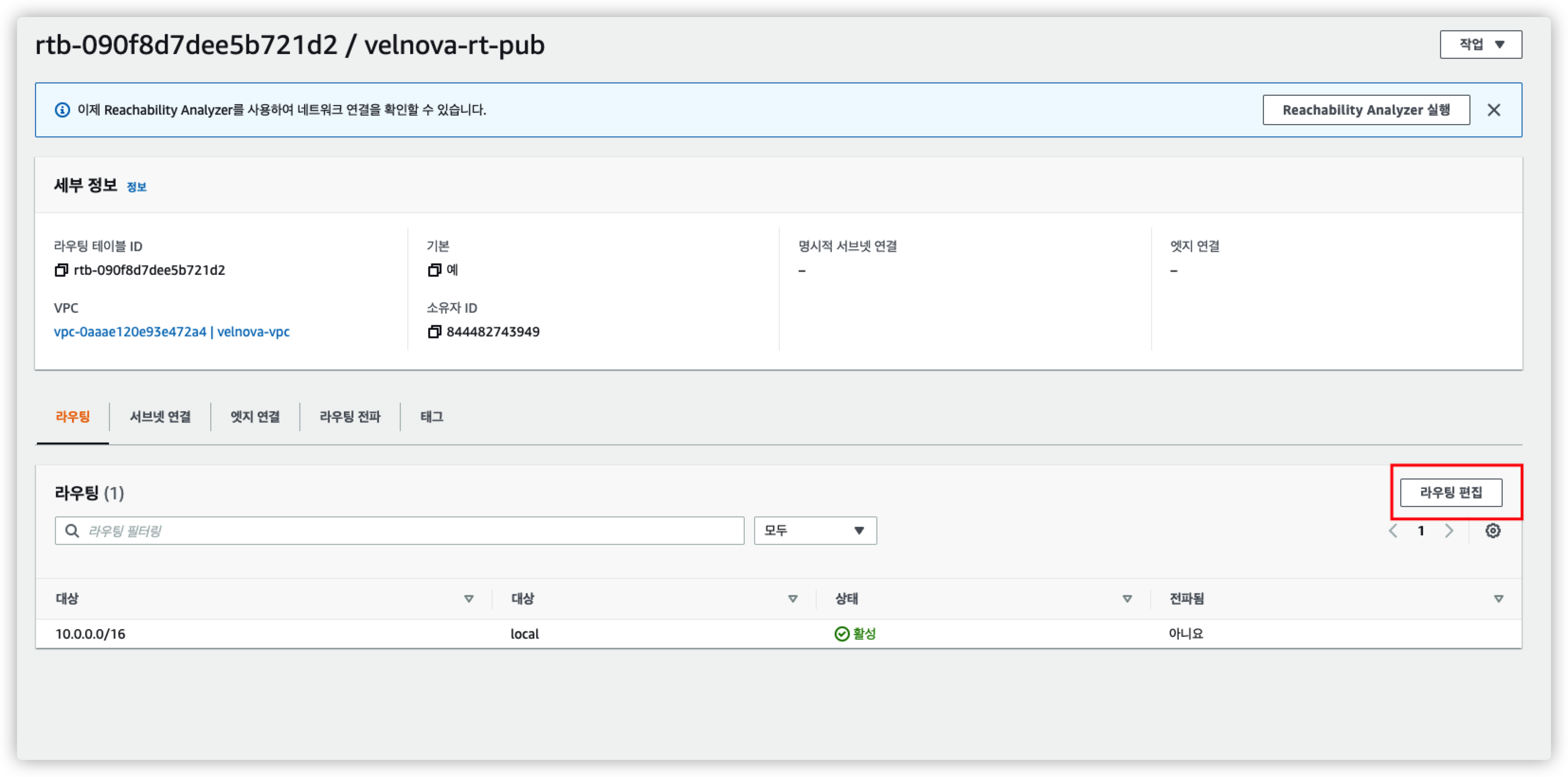The image size is (1568, 777).
Task: Go to previous page of routes
Action: 1393,530
